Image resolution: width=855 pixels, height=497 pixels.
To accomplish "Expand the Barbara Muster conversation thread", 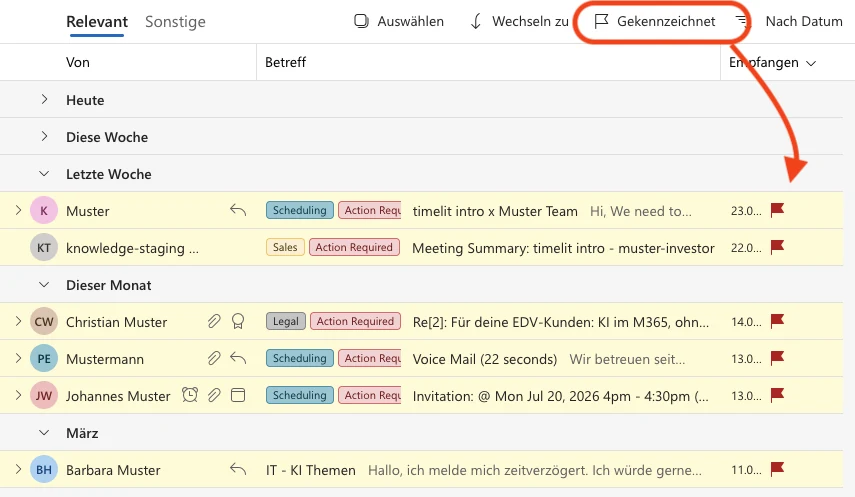I will point(18,469).
